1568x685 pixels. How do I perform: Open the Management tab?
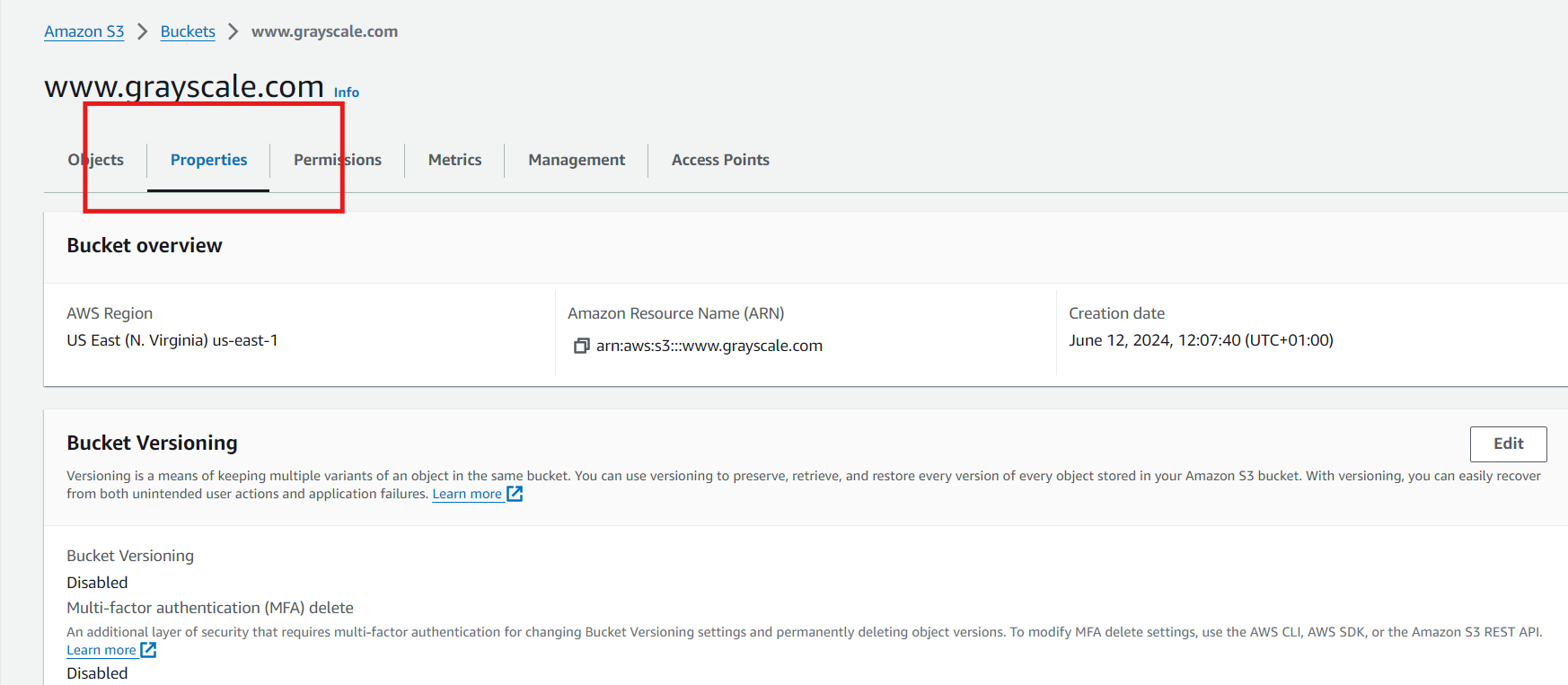point(577,160)
